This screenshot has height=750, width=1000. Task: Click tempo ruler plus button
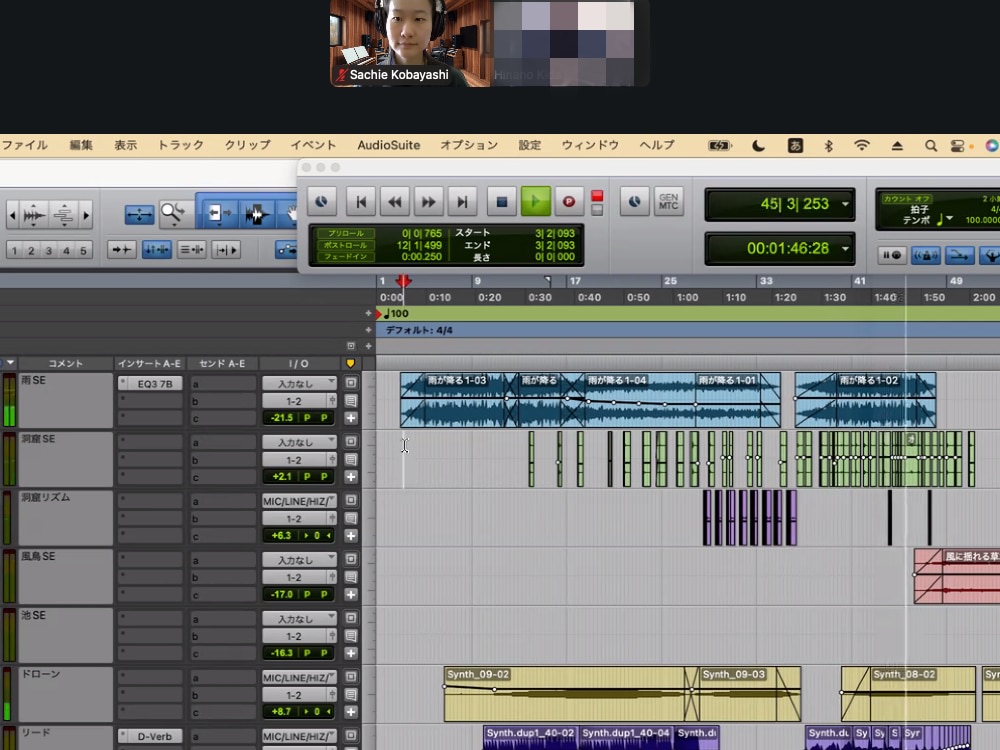[x=368, y=313]
